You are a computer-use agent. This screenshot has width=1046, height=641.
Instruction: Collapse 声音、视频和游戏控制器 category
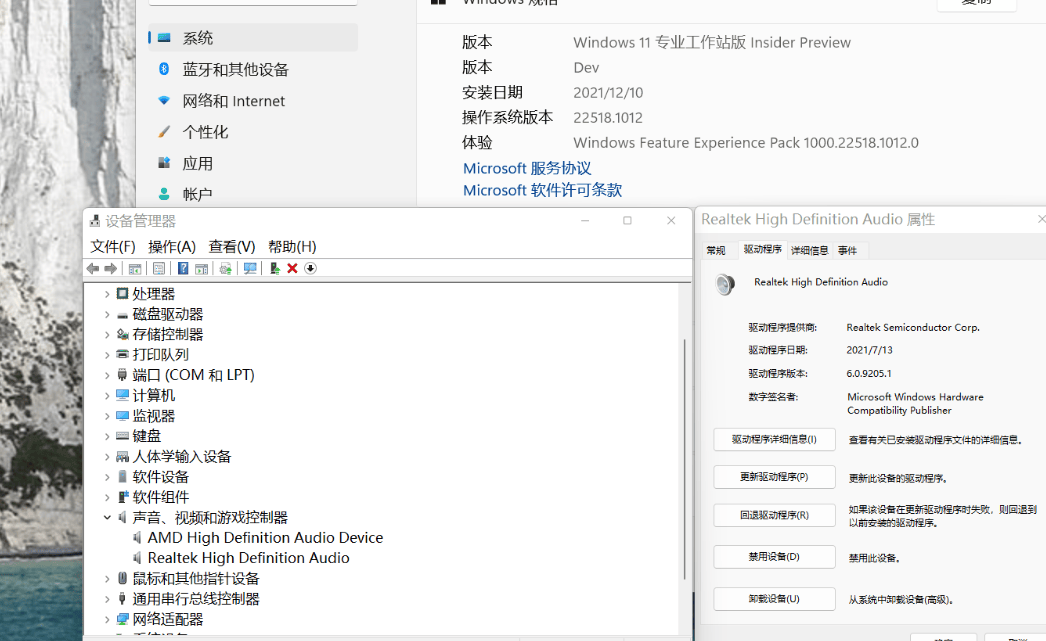coord(106,517)
